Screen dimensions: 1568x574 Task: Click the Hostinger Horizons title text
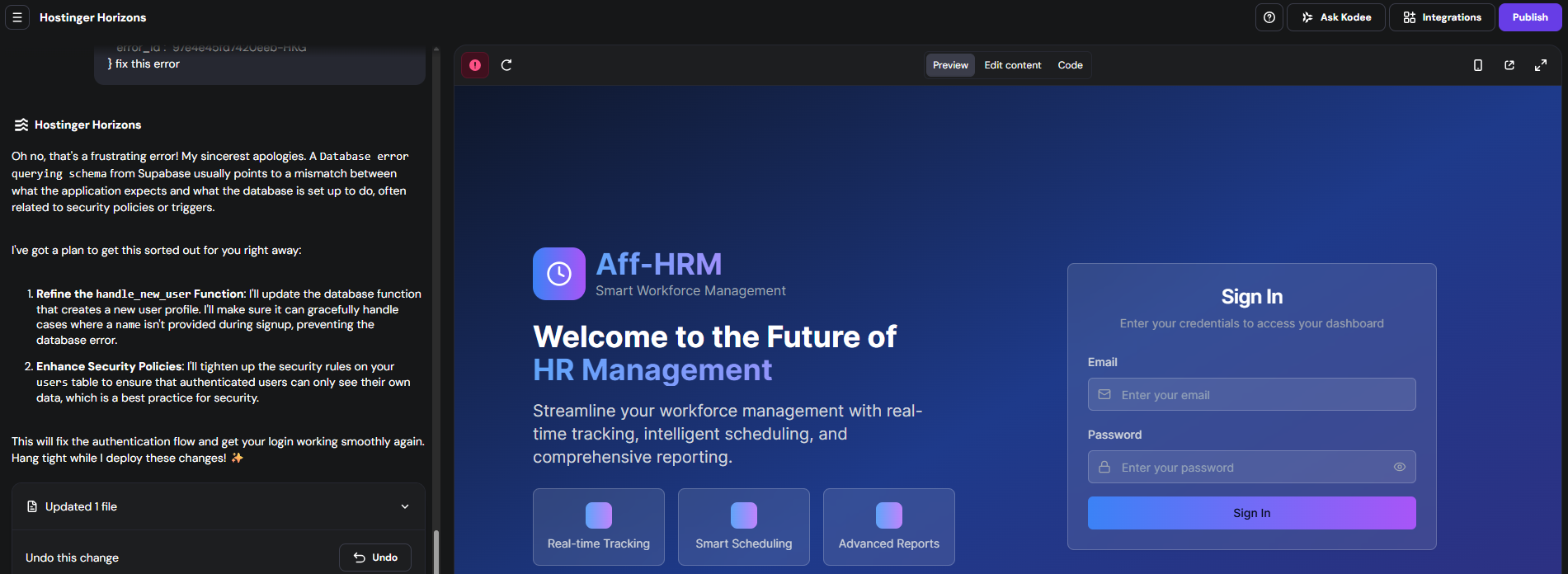(x=93, y=17)
